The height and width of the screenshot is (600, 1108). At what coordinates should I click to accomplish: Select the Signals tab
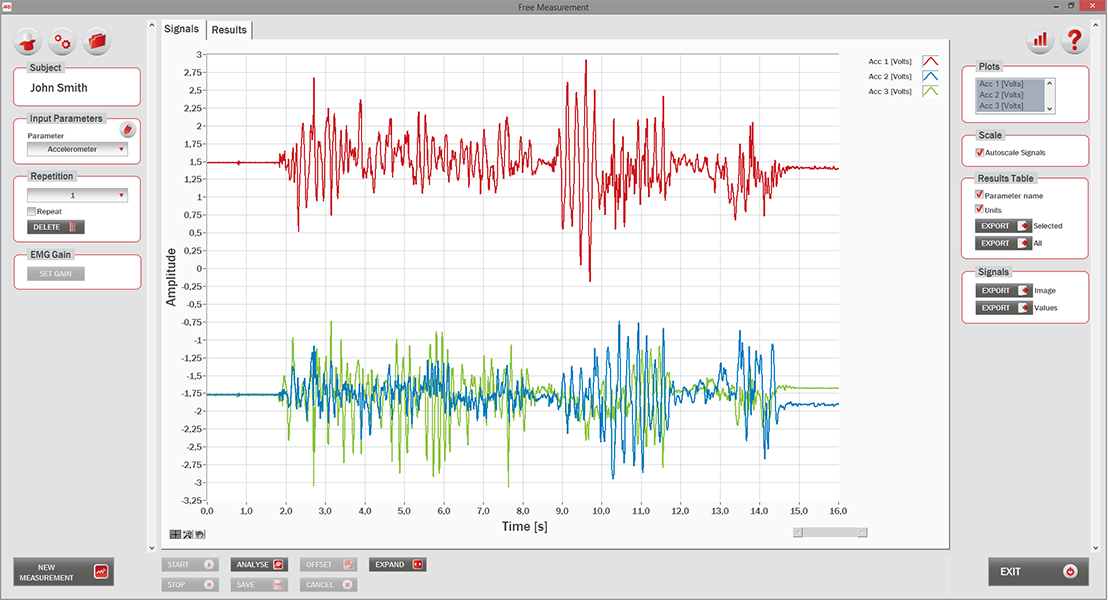click(x=182, y=29)
